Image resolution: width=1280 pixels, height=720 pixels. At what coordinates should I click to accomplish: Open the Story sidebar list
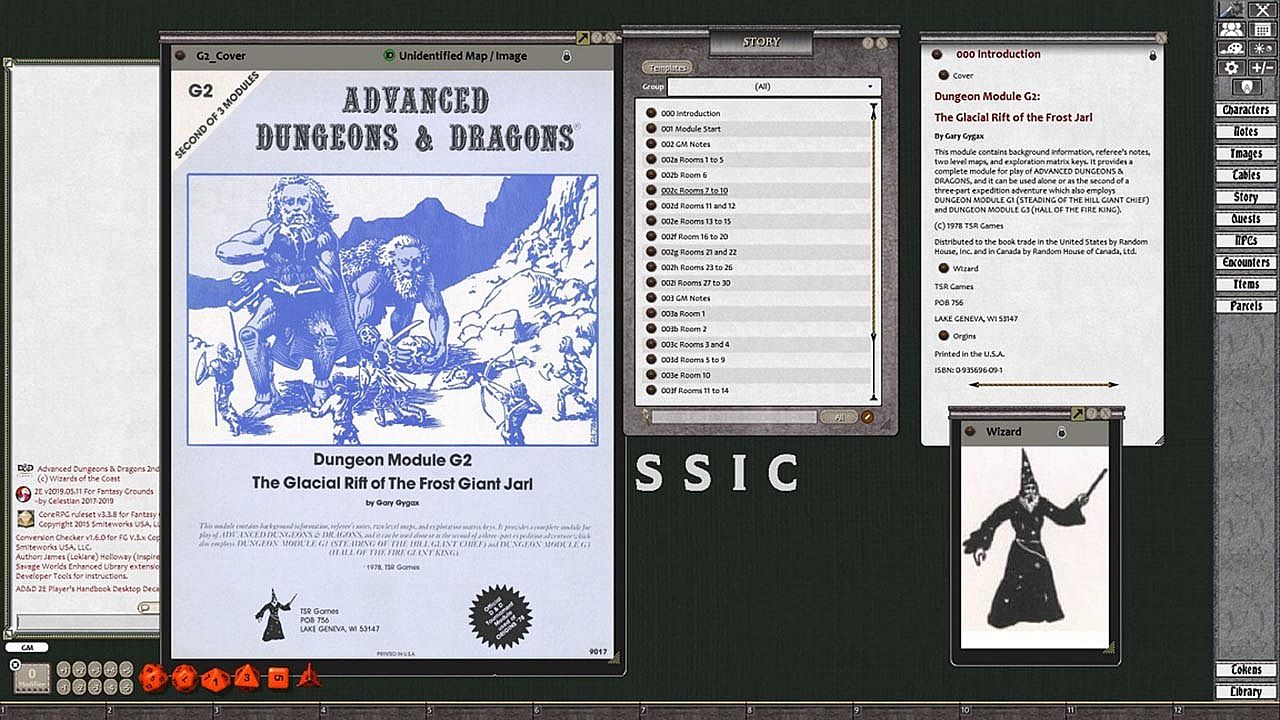1245,198
